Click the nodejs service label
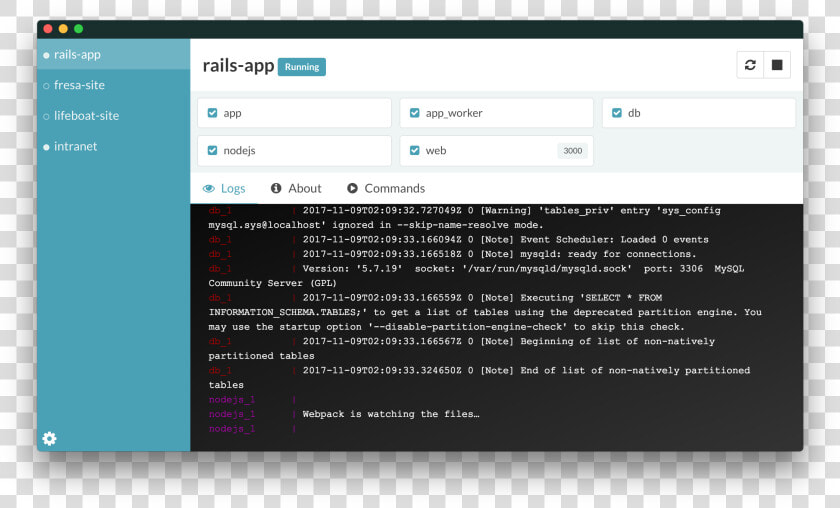This screenshot has height=508, width=840. [x=239, y=151]
